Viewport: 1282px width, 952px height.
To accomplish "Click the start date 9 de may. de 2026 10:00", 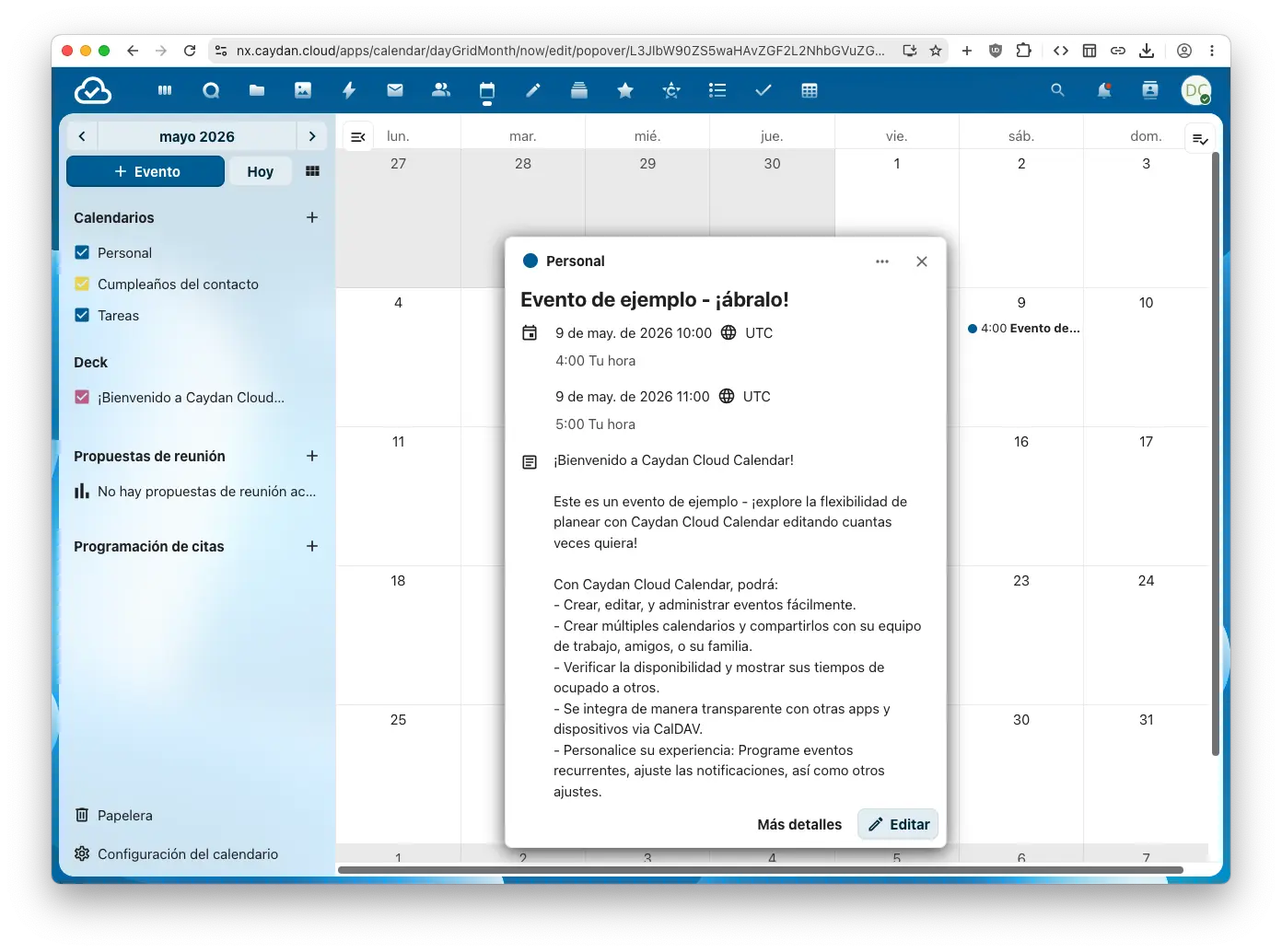I will (x=634, y=332).
